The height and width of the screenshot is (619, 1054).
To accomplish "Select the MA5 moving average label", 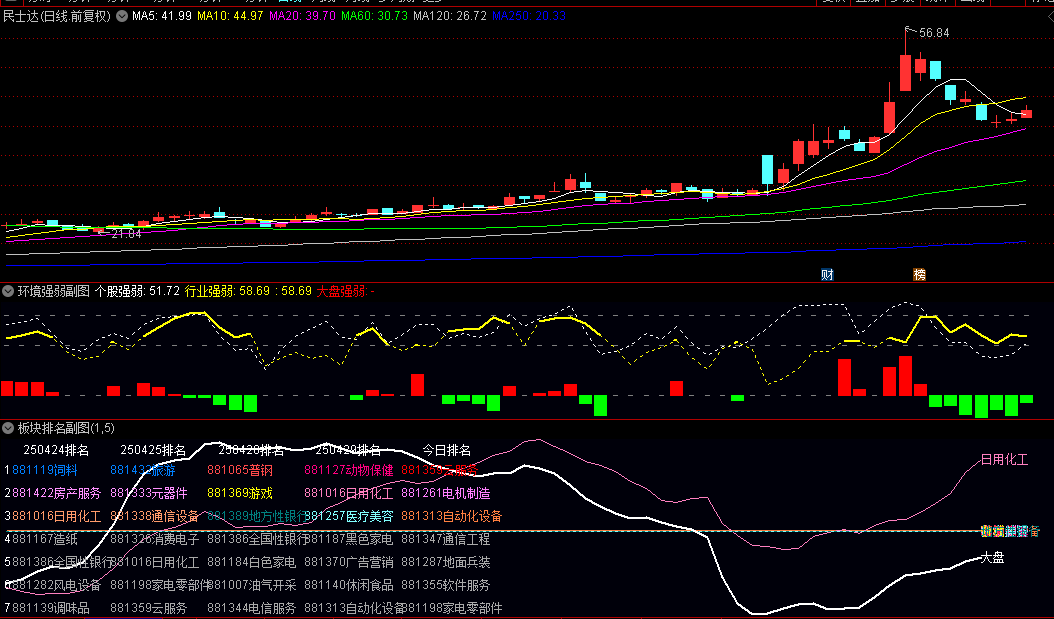I will (x=162, y=16).
